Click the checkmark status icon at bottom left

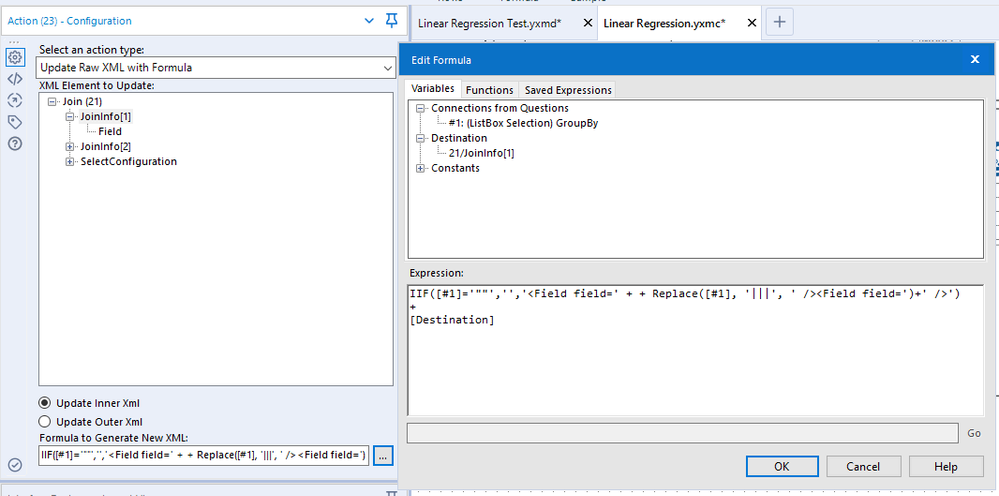[x=15, y=465]
